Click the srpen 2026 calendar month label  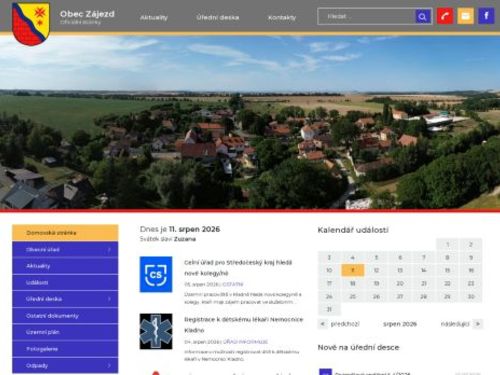point(400,324)
